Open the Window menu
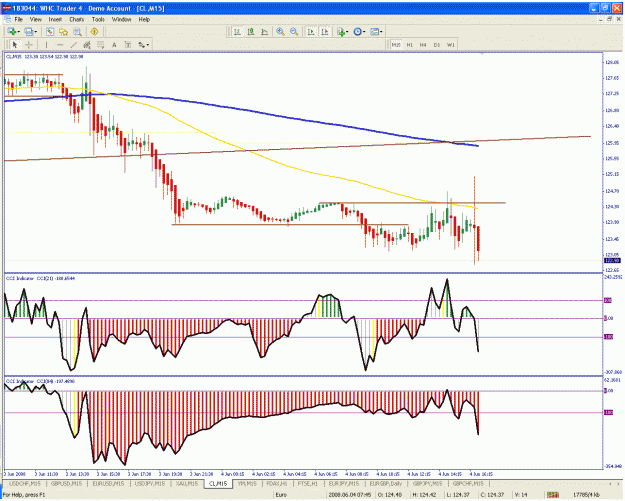The width and height of the screenshot is (625, 501). [x=121, y=19]
